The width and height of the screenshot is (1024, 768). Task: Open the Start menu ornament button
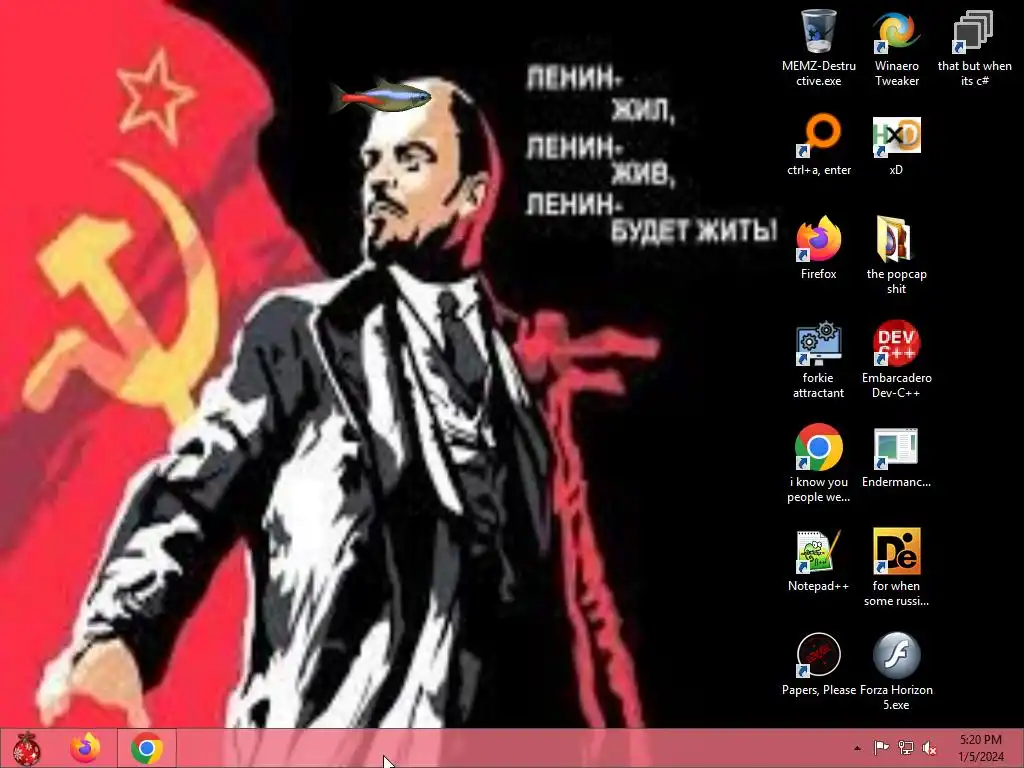(x=27, y=748)
